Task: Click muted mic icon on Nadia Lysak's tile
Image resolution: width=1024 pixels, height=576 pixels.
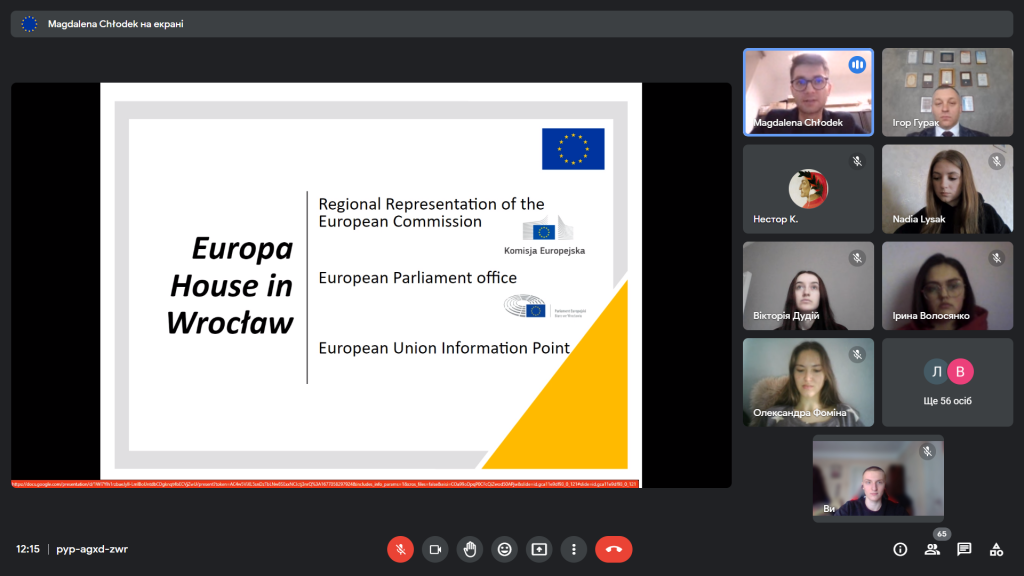Action: [x=996, y=161]
